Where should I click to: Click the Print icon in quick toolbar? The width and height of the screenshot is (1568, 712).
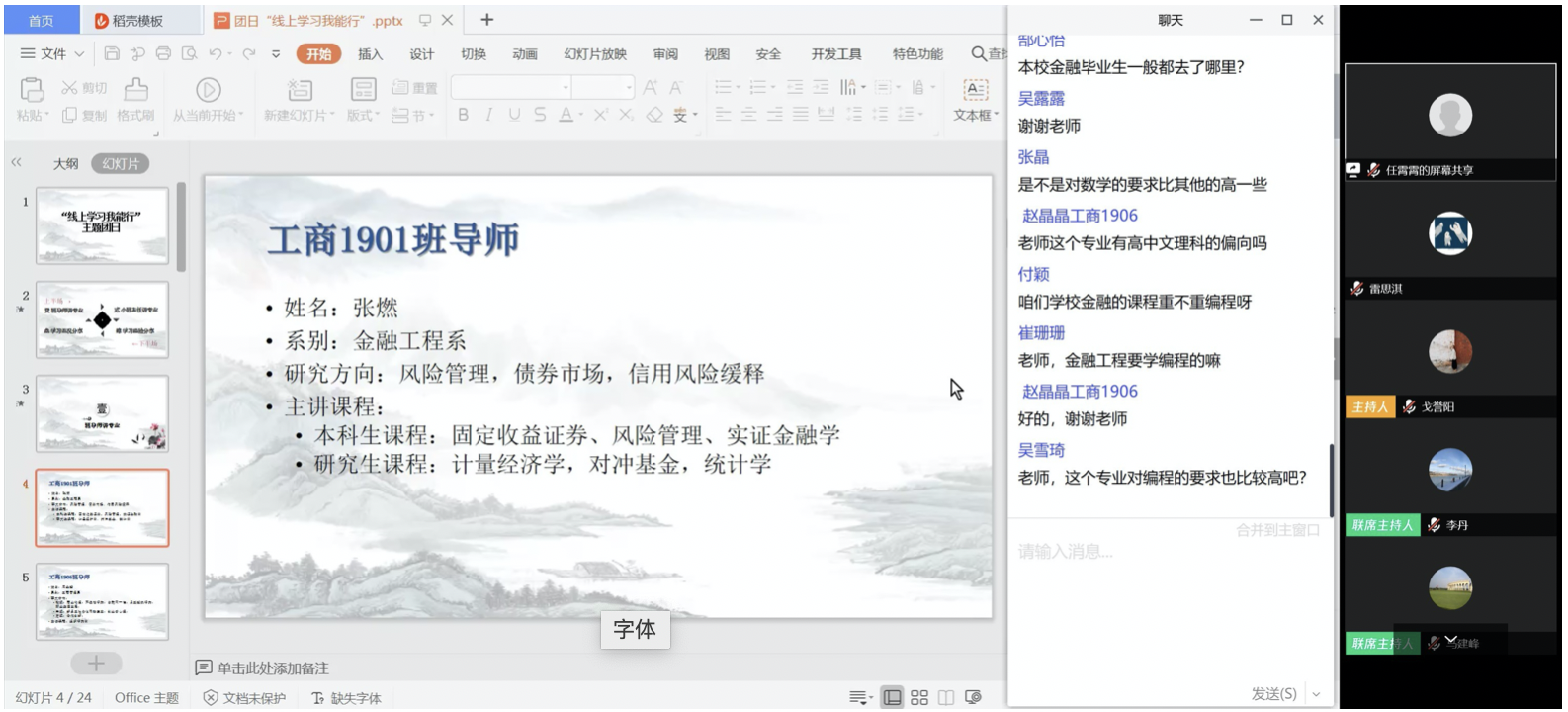pyautogui.click(x=163, y=53)
